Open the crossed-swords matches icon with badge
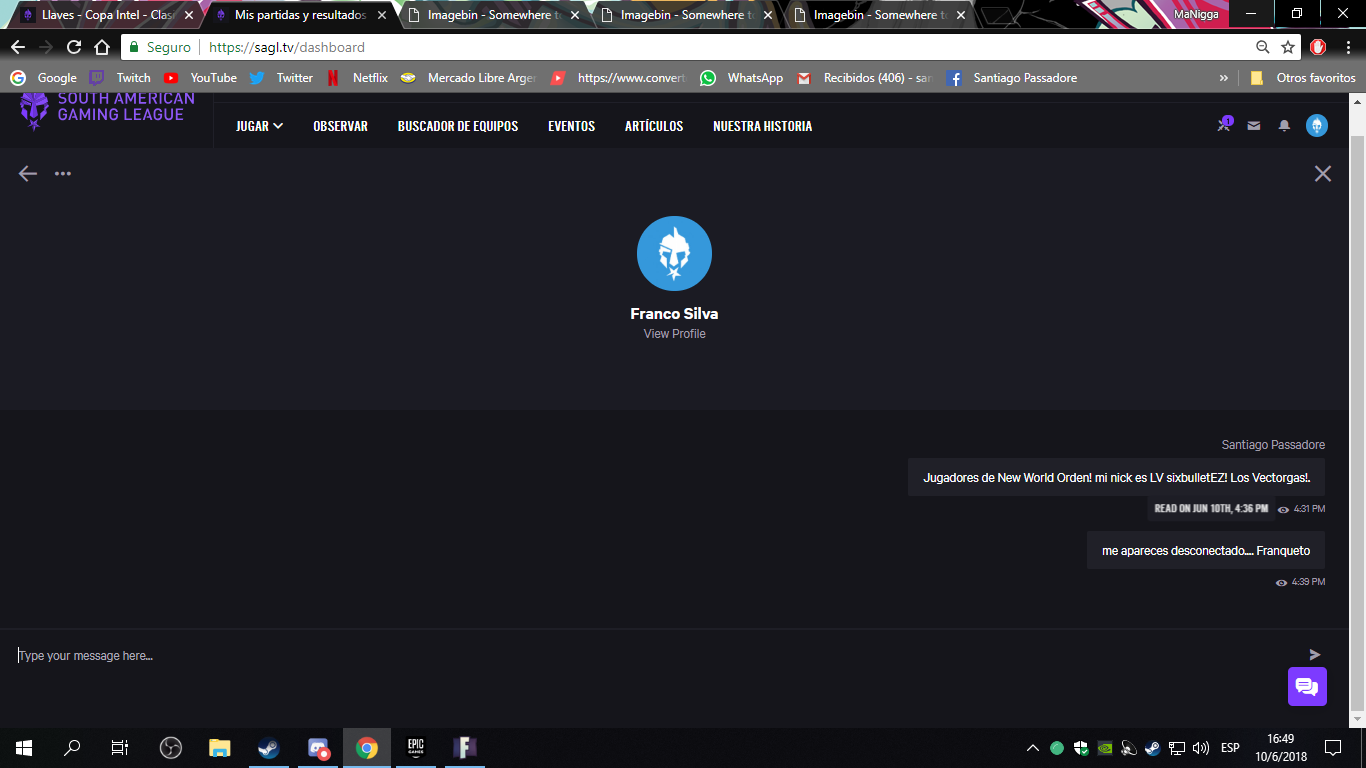1366x768 pixels. point(1224,125)
